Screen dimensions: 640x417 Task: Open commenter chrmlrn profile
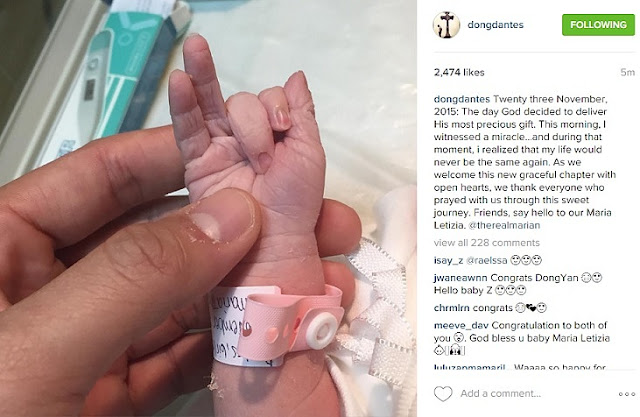pyautogui.click(x=451, y=308)
